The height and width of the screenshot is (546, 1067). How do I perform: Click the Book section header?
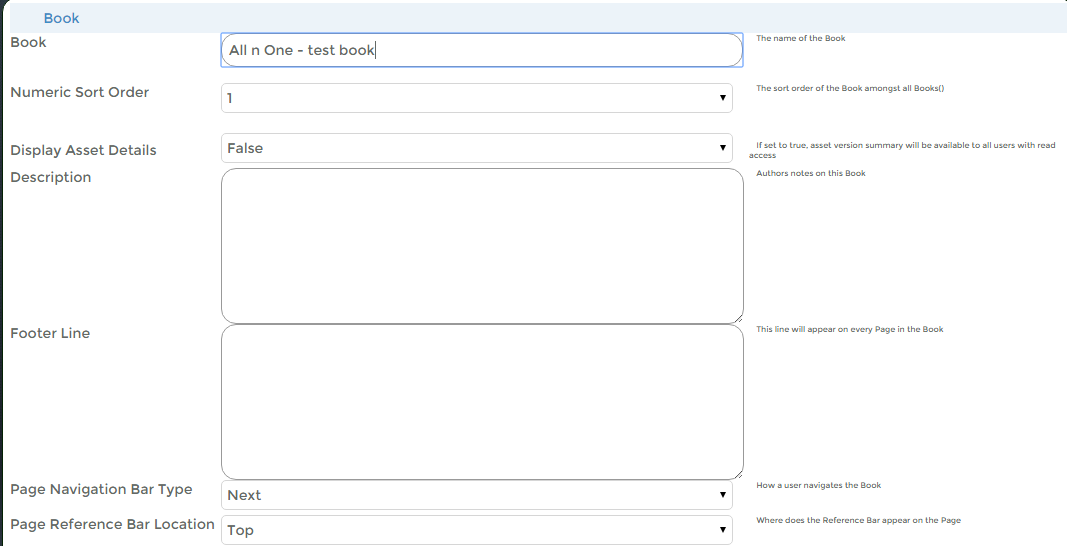pos(61,18)
